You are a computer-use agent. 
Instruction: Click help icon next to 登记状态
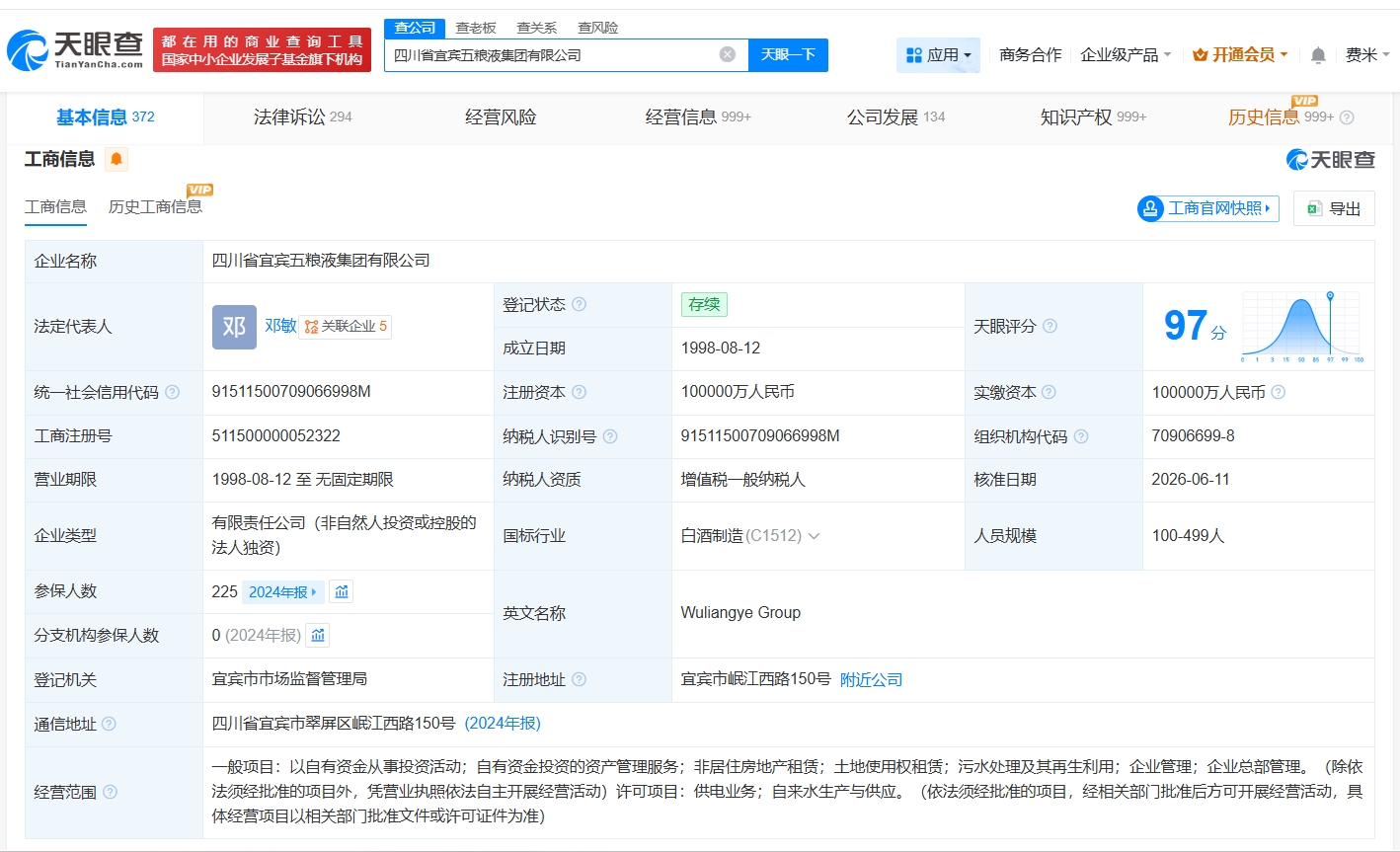coord(580,304)
